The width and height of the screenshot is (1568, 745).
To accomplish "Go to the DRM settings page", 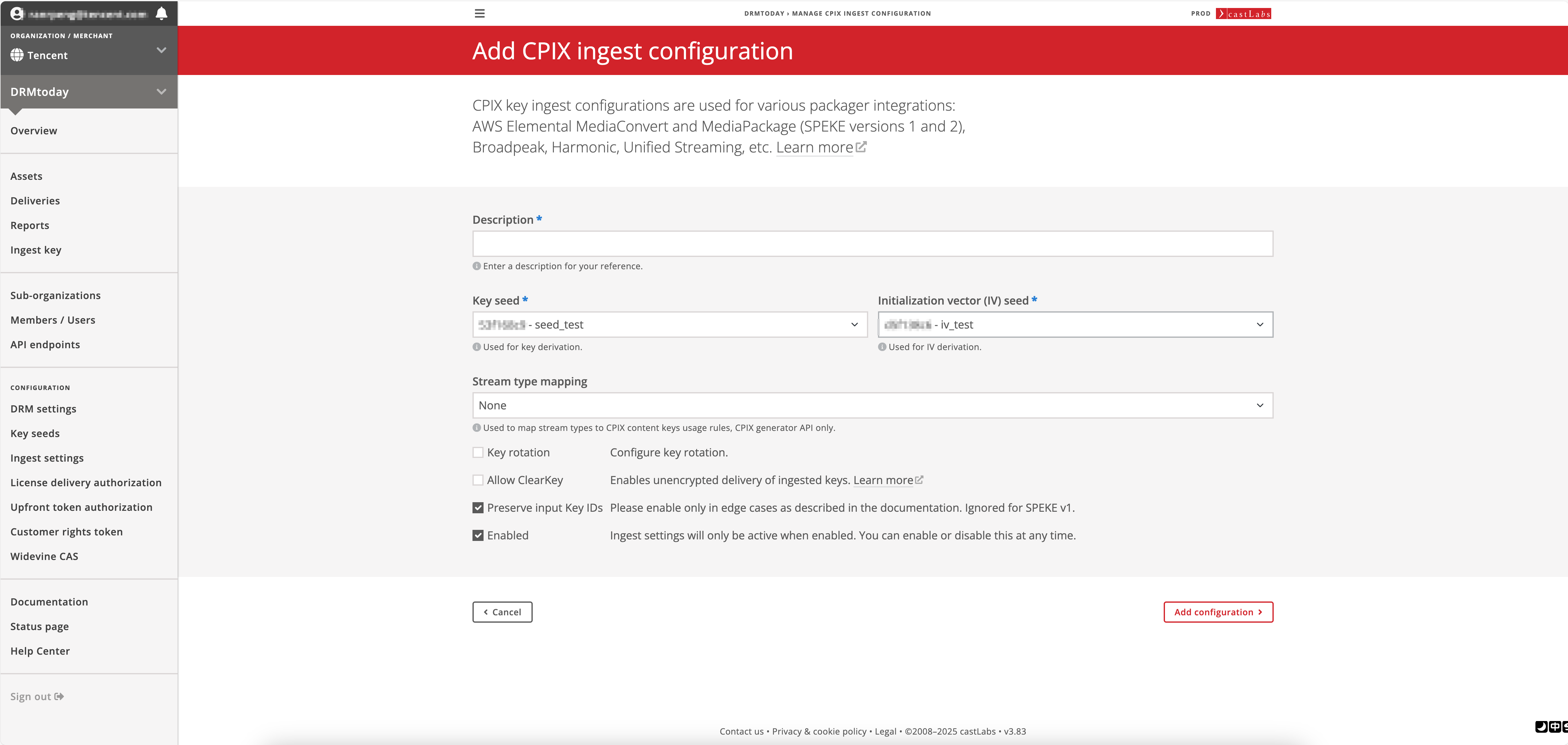I will 43,409.
